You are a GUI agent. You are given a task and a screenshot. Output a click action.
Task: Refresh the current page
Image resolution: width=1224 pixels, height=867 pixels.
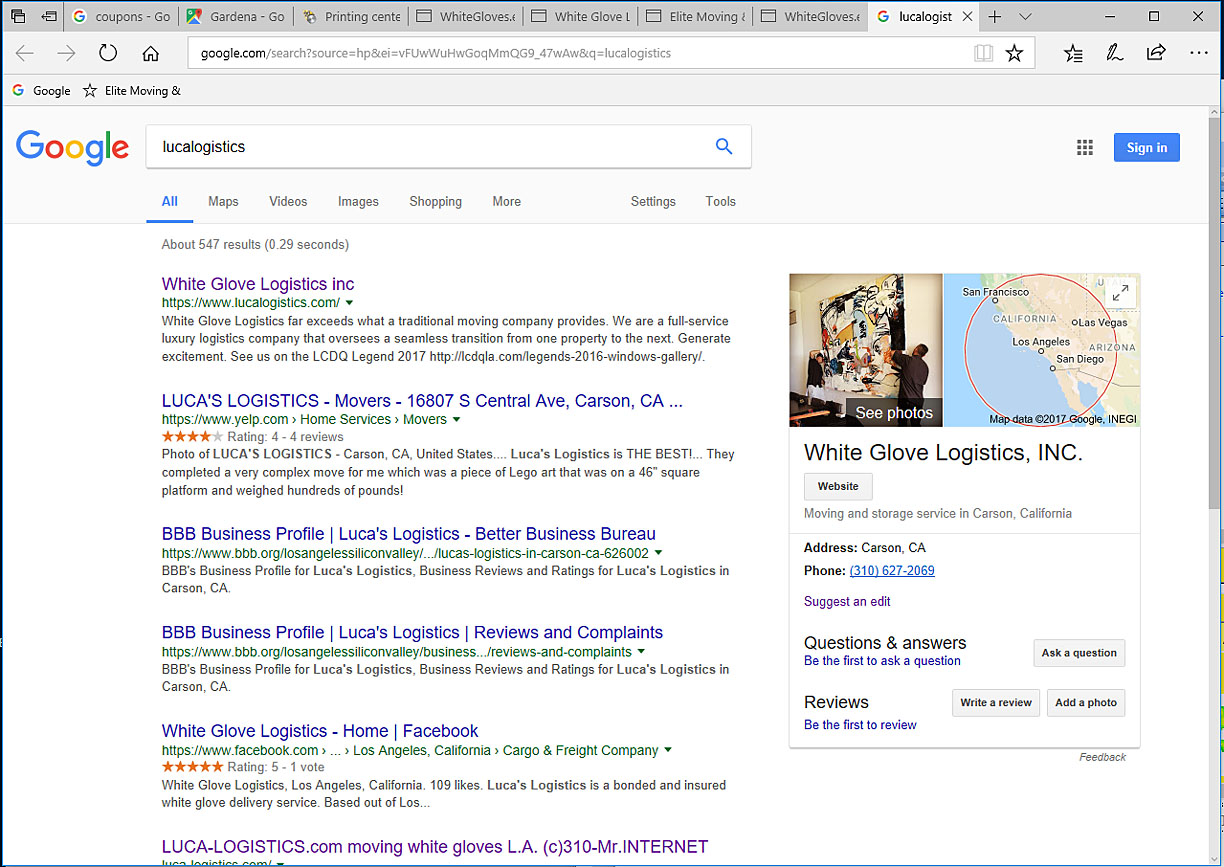[x=108, y=53]
